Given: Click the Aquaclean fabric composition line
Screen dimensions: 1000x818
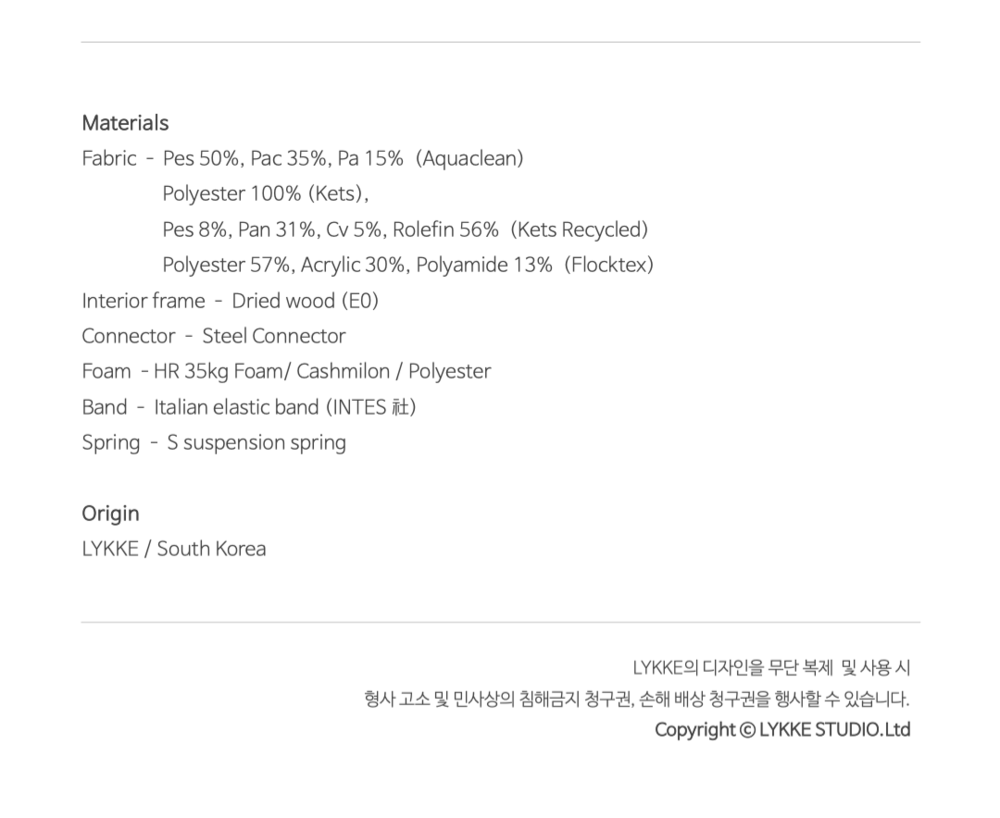Looking at the screenshot, I should (x=343, y=159).
